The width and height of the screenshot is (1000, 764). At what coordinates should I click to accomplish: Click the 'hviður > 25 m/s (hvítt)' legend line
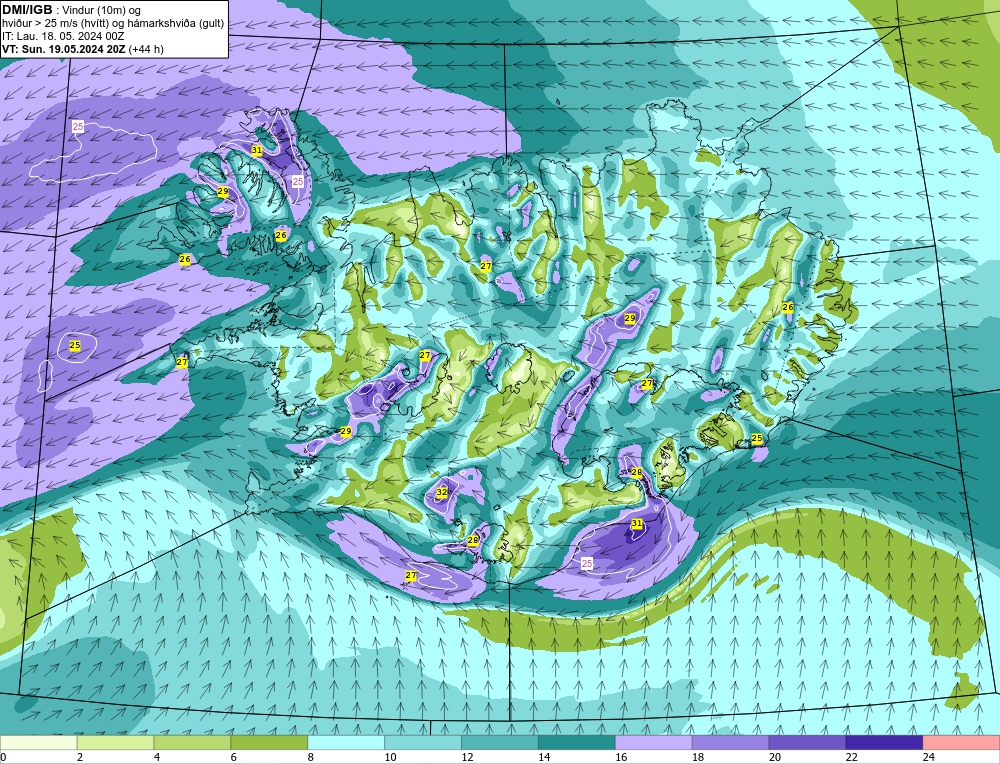point(113,24)
